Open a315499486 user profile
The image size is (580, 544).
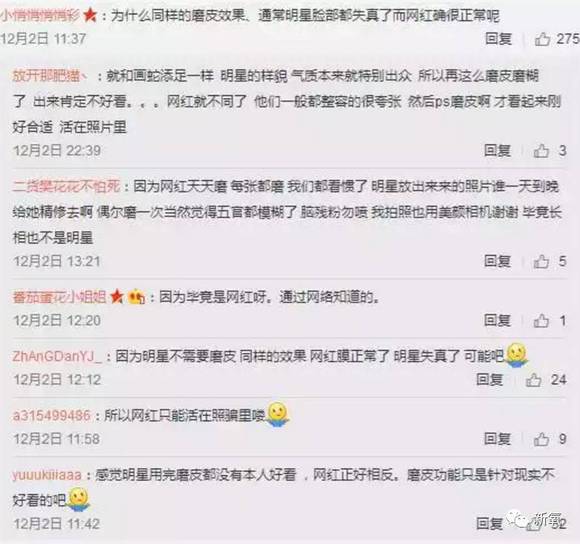52,416
